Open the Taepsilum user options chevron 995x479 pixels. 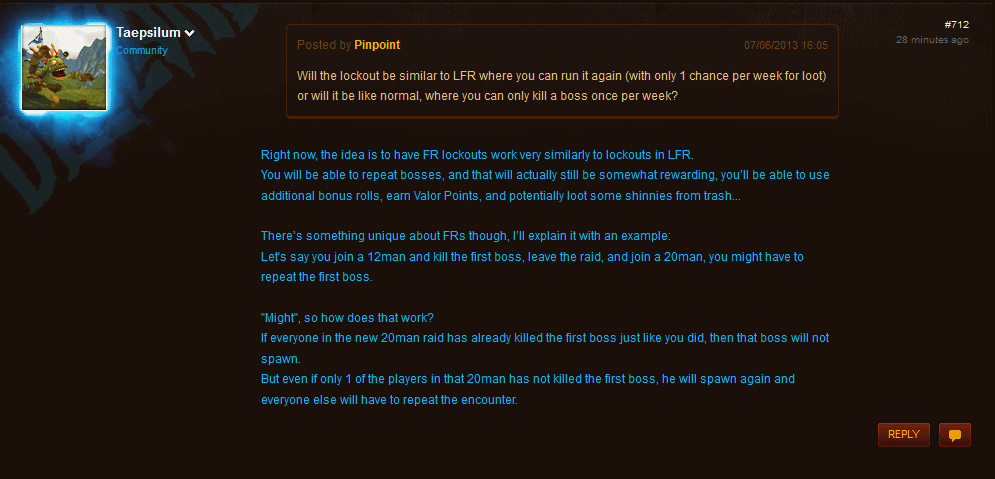coord(189,34)
